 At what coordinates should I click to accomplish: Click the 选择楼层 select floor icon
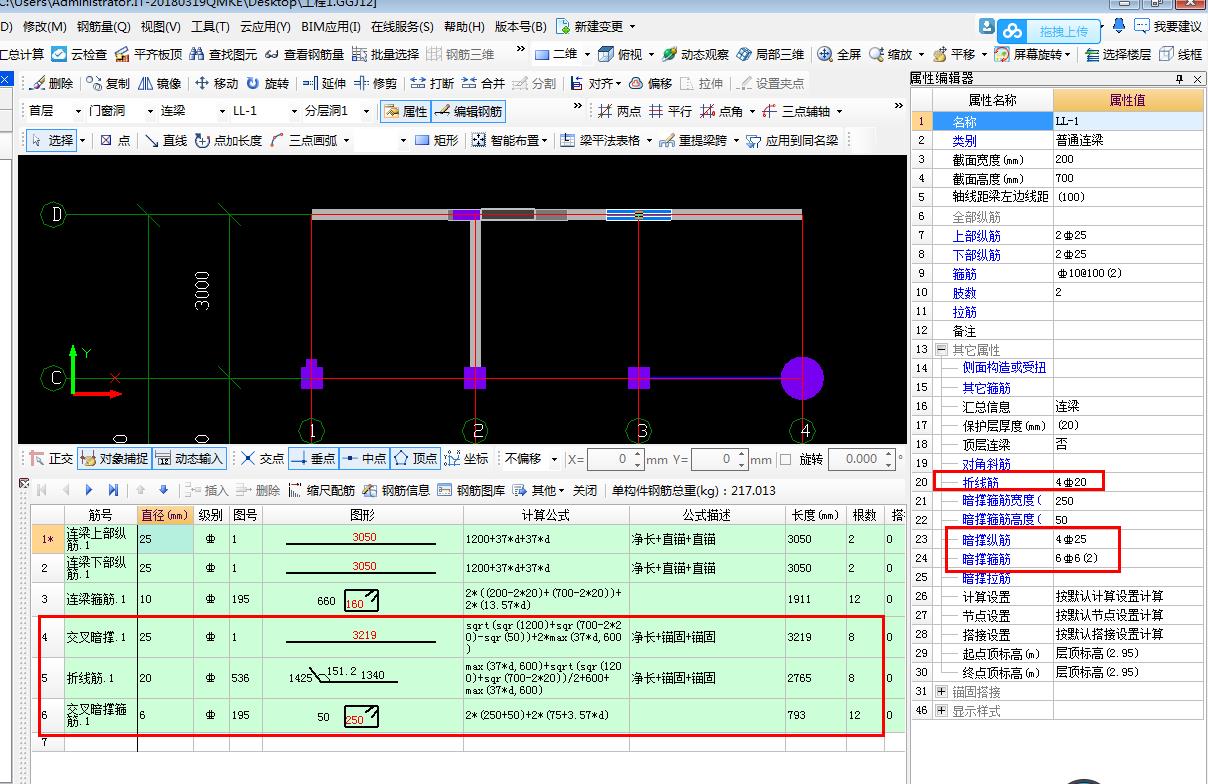click(x=1117, y=54)
